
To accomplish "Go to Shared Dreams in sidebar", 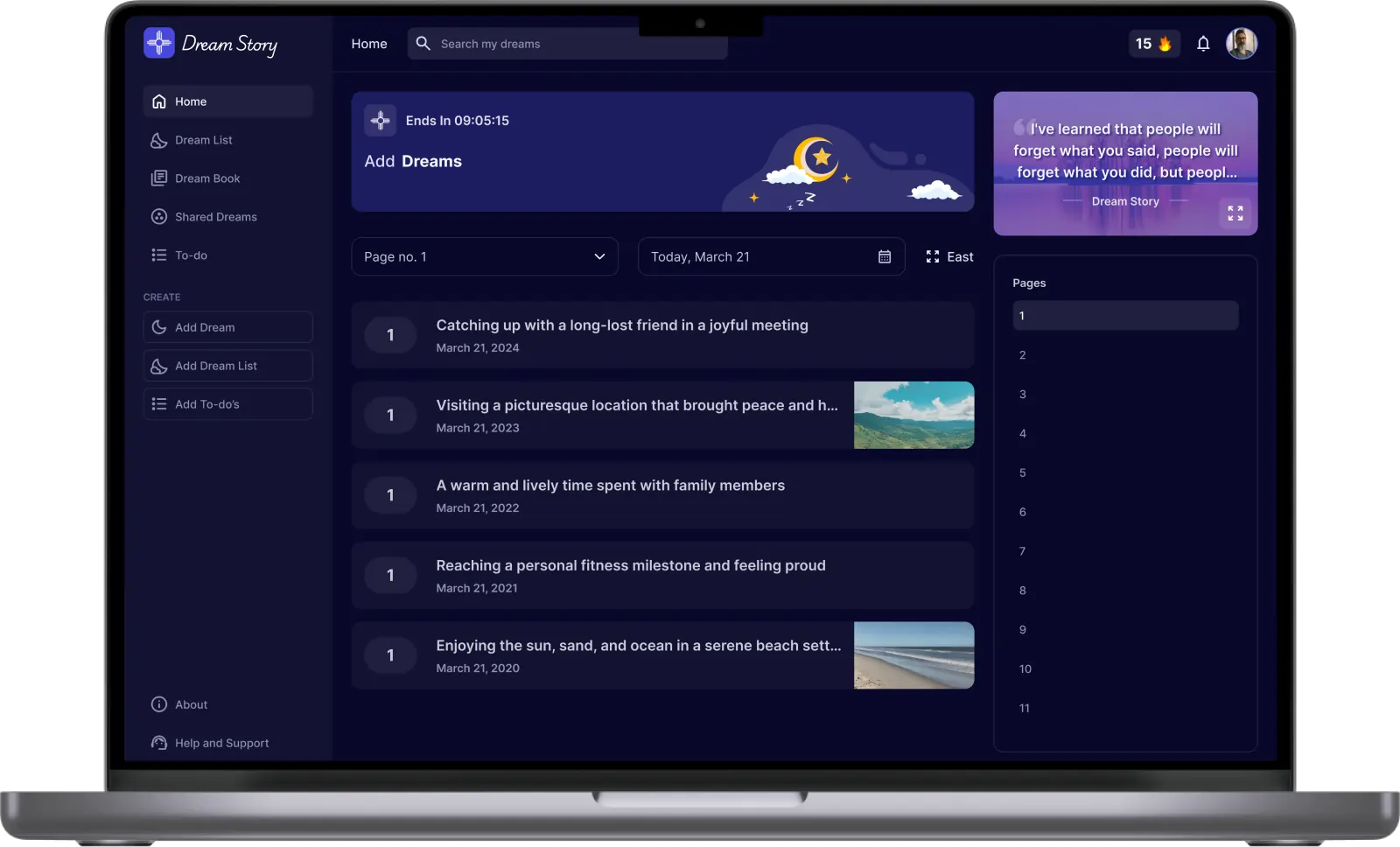I will click(x=215, y=217).
